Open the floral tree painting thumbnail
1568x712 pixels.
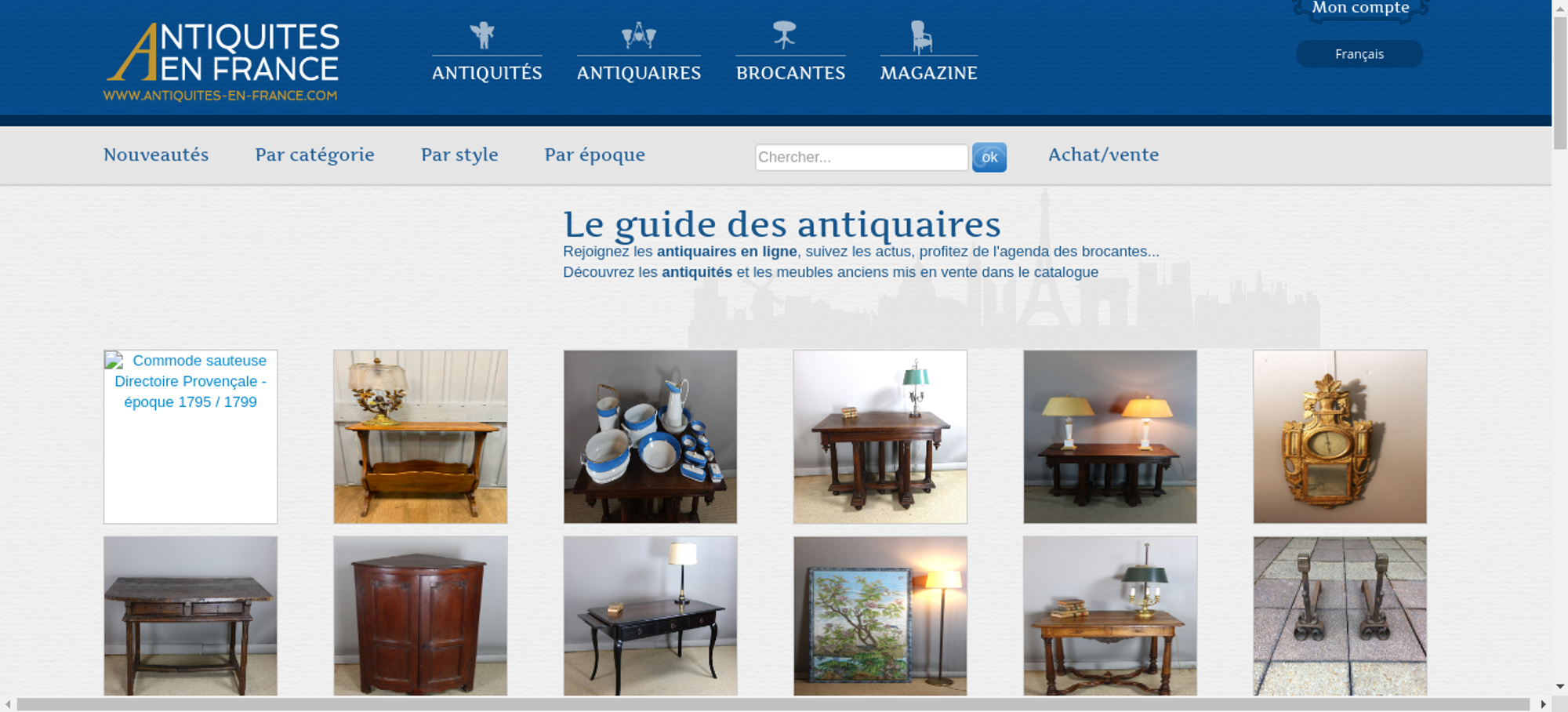(x=880, y=616)
